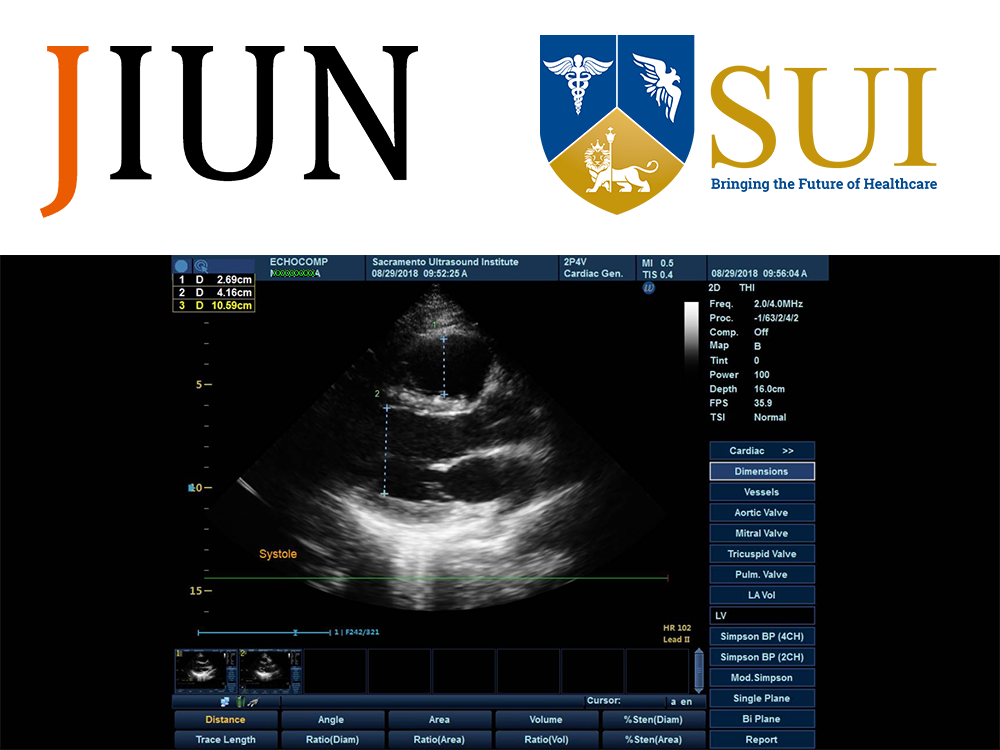The width and height of the screenshot is (1000, 750).
Task: Open the Vessels measurement group
Action: point(762,492)
